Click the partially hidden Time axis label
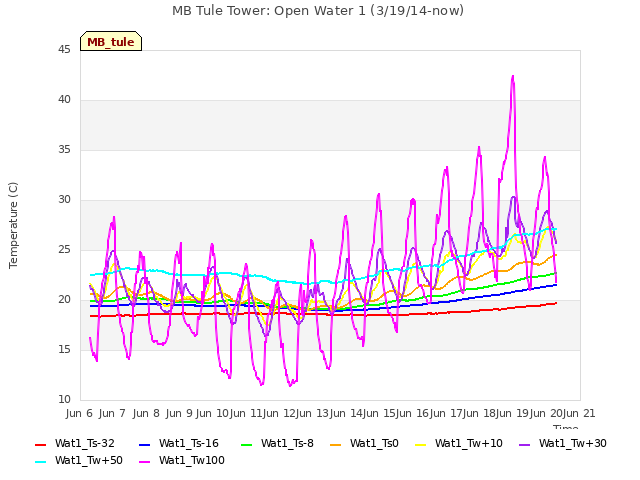 pyautogui.click(x=566, y=427)
